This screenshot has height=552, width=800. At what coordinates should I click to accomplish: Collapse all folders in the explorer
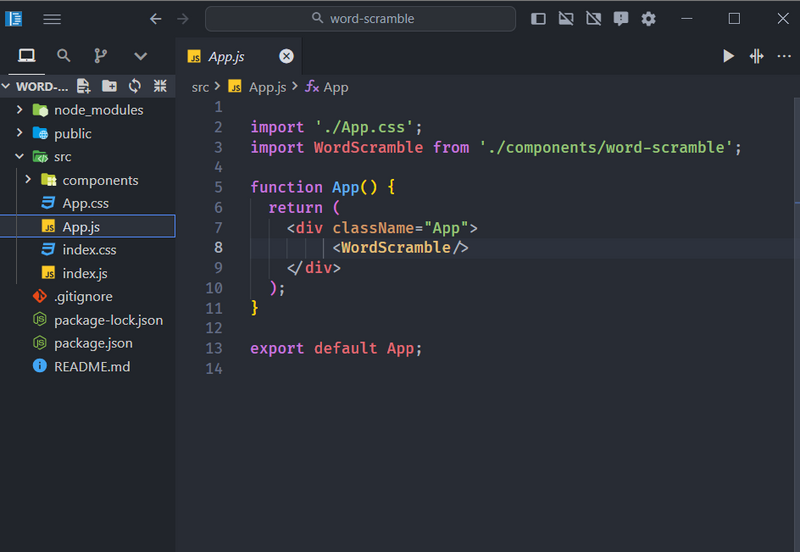point(159,86)
